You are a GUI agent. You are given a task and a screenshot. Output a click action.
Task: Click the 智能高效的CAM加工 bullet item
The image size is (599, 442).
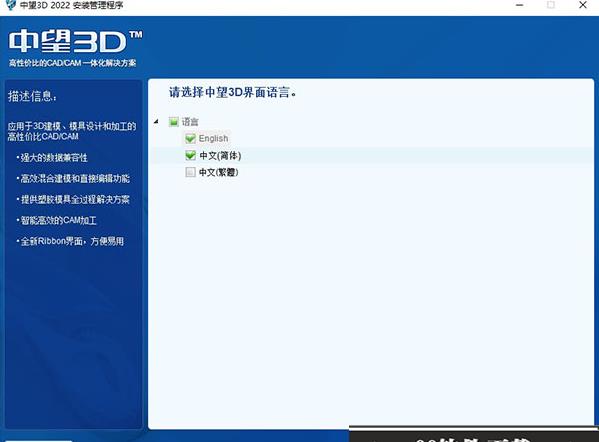tap(56, 220)
